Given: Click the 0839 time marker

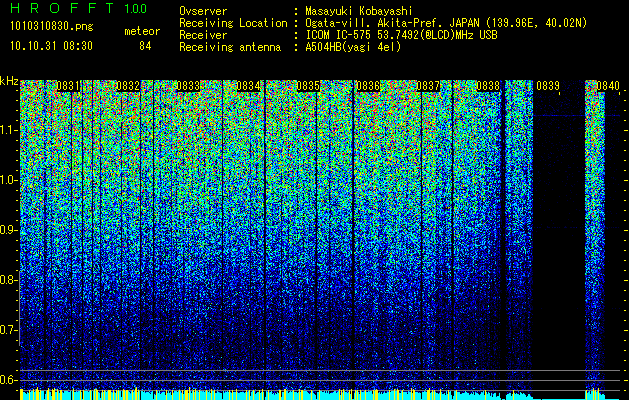Looking at the screenshot, I should pyautogui.click(x=548, y=86).
